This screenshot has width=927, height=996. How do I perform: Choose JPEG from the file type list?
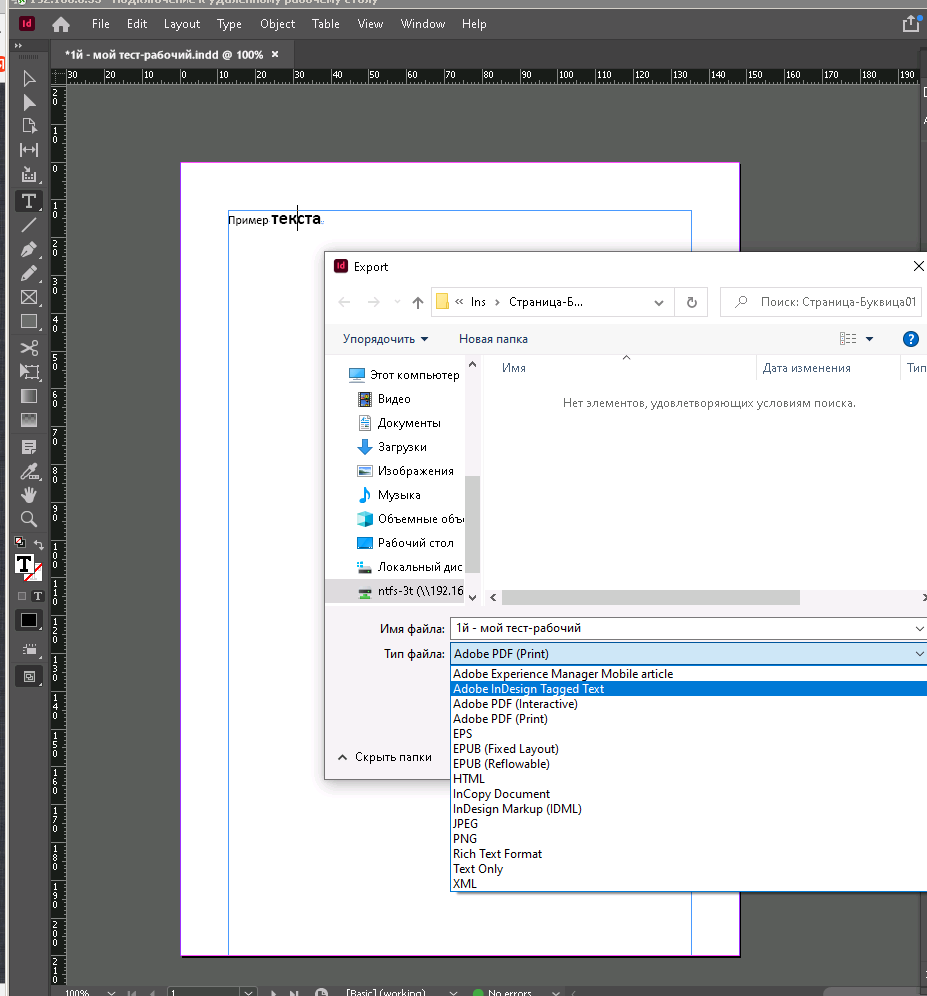pos(465,824)
